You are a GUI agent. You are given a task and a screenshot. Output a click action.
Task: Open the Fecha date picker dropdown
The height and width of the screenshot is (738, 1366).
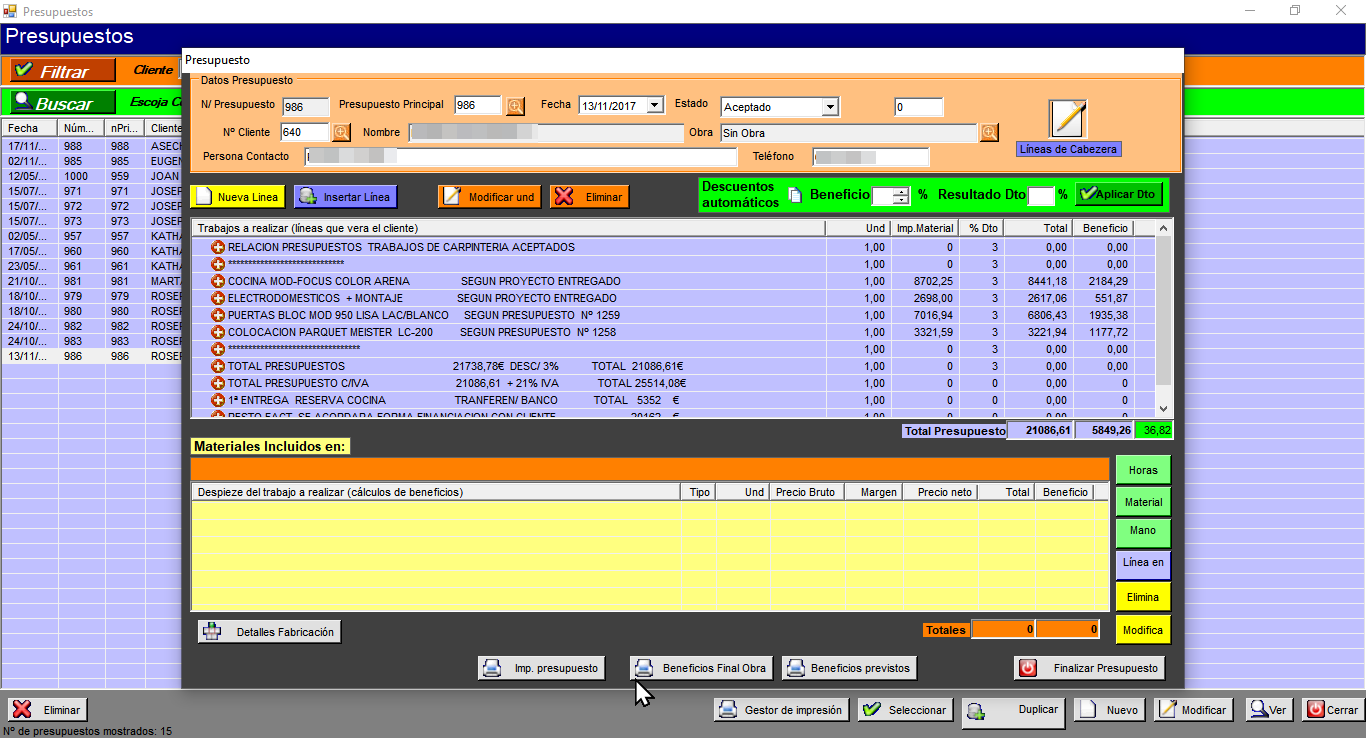pyautogui.click(x=654, y=105)
